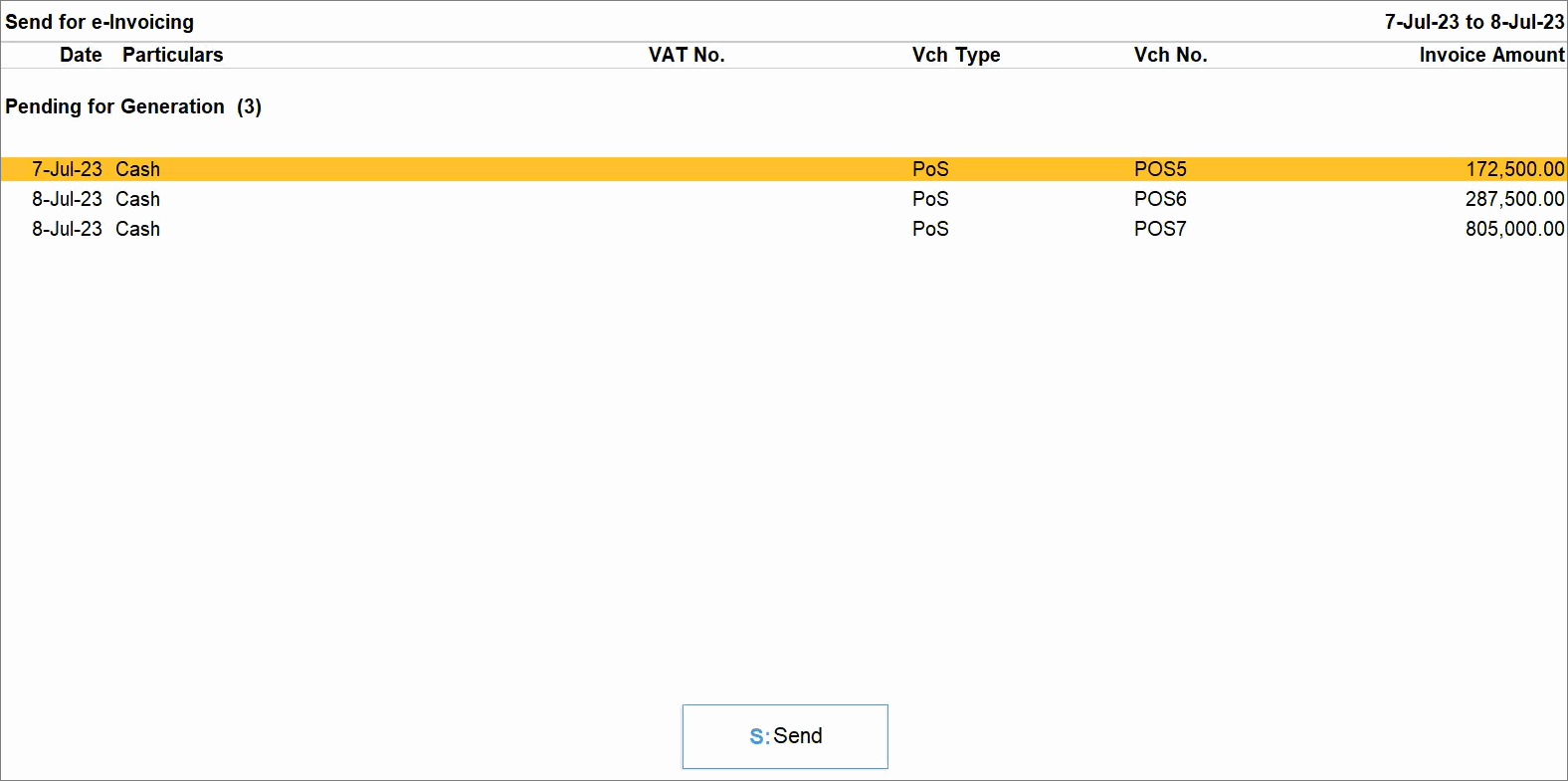
Task: Click voucher number POS7
Action: [x=1160, y=229]
